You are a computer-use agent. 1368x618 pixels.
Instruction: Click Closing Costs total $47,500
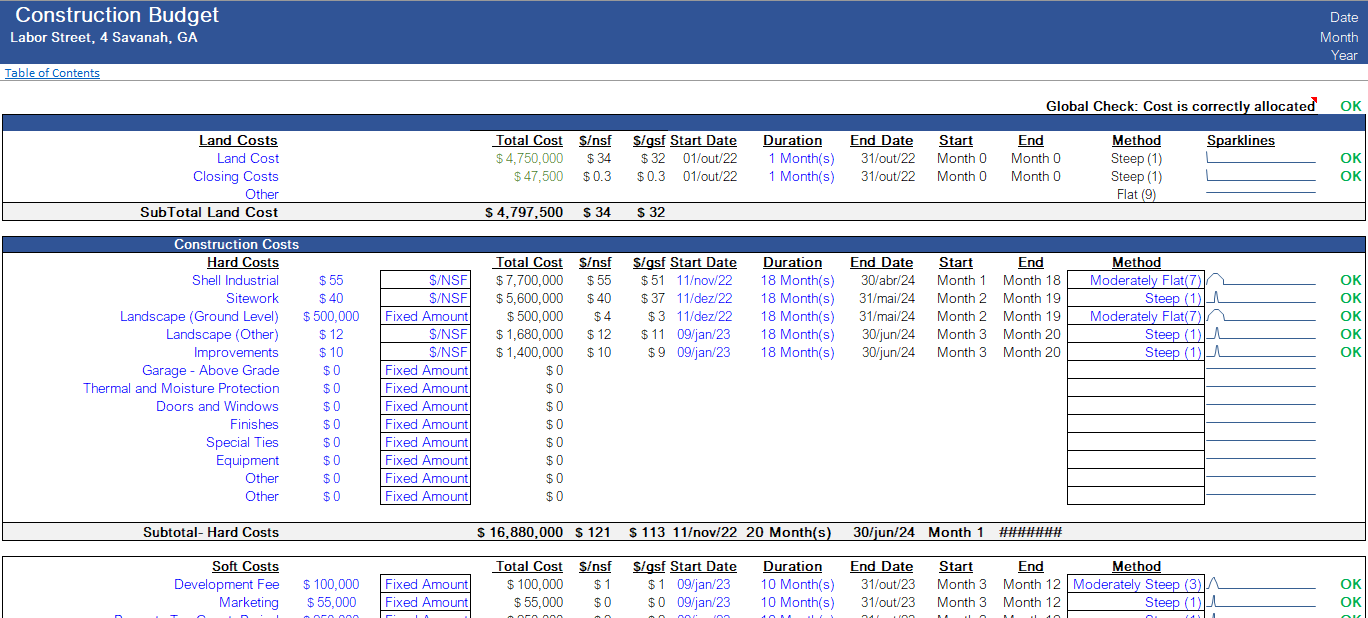538,177
